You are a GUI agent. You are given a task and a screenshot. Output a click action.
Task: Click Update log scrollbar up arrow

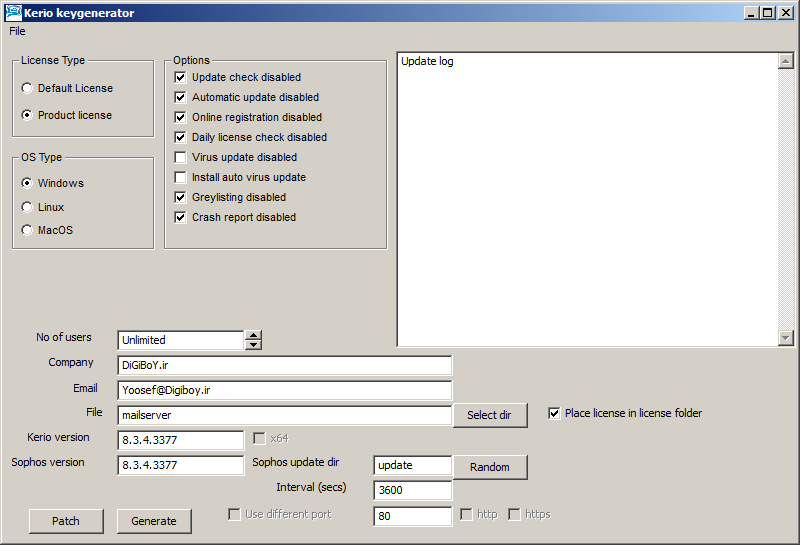tap(786, 61)
